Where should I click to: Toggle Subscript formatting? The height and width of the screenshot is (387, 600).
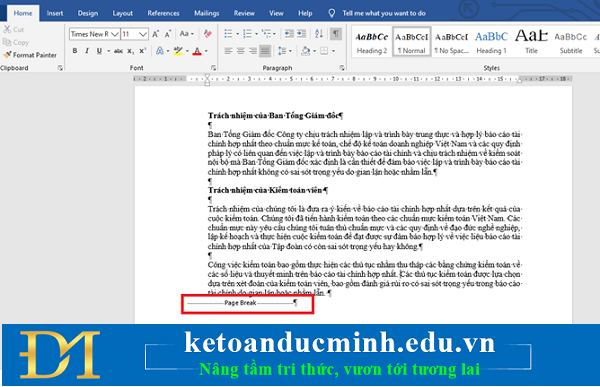(130, 51)
